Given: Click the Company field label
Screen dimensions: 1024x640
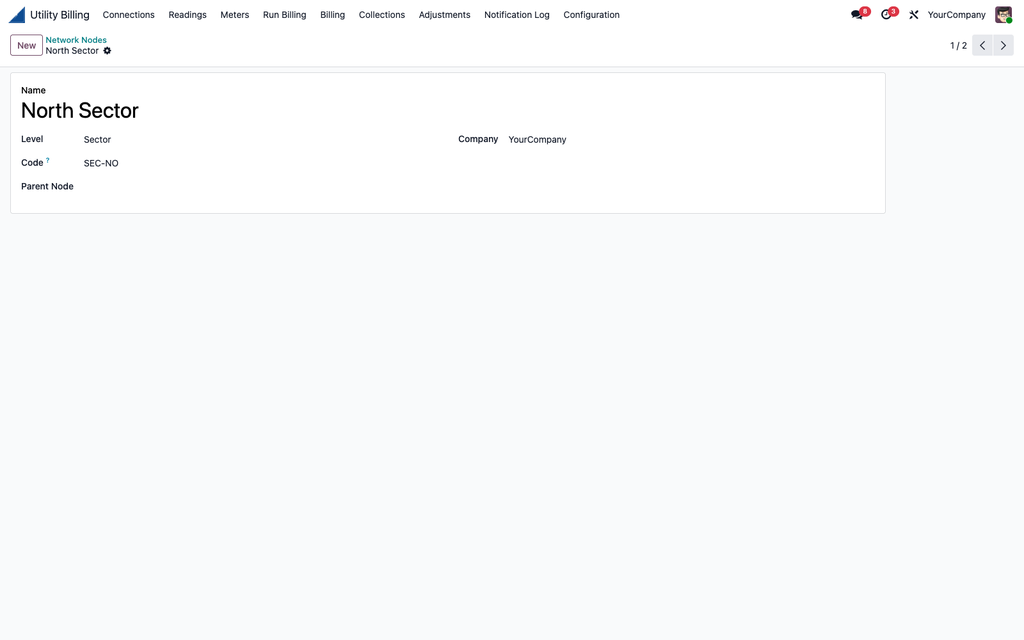Looking at the screenshot, I should [478, 139].
